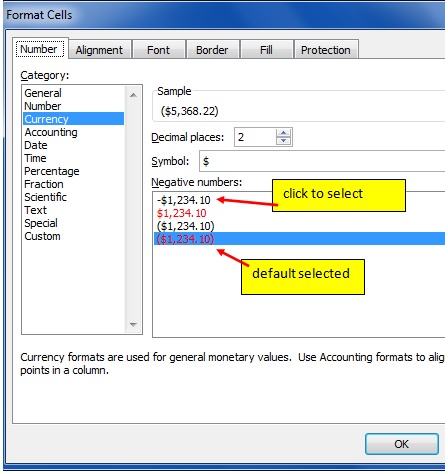Image resolution: width=445 pixels, height=471 pixels.
Task: Switch to the Alignment tab
Action: coord(99,50)
